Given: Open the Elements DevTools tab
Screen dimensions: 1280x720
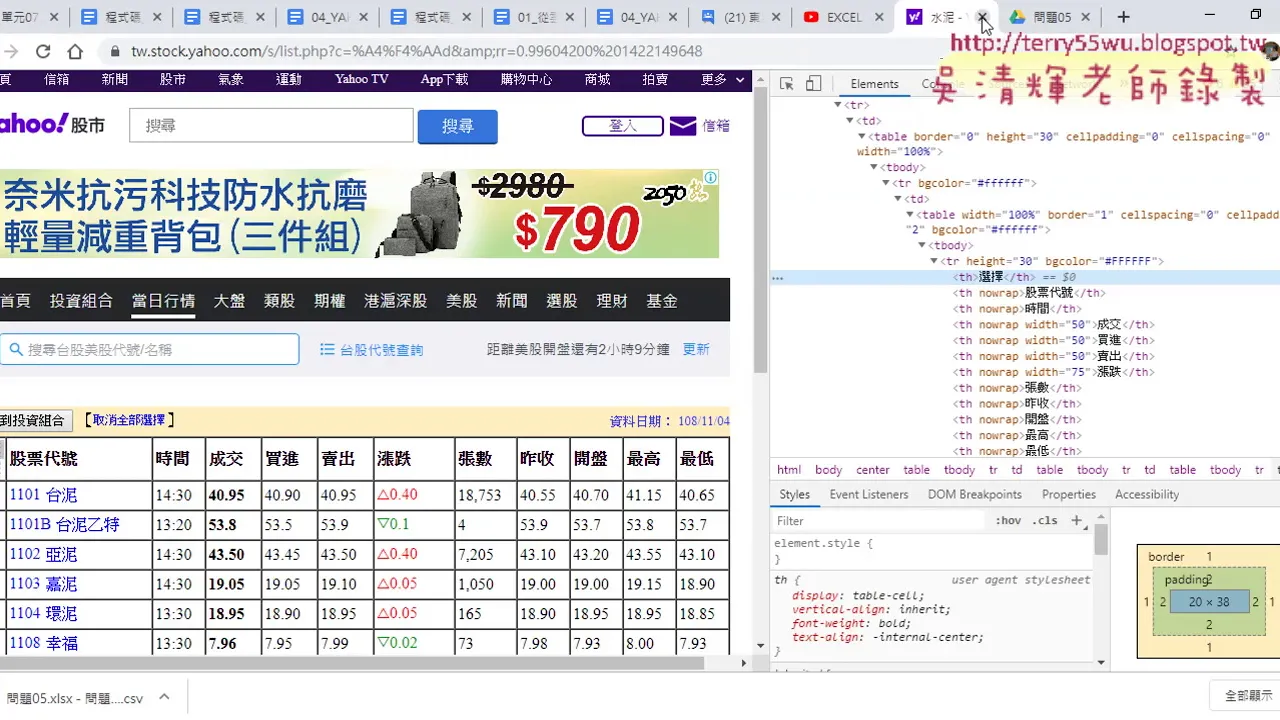Looking at the screenshot, I should (874, 84).
